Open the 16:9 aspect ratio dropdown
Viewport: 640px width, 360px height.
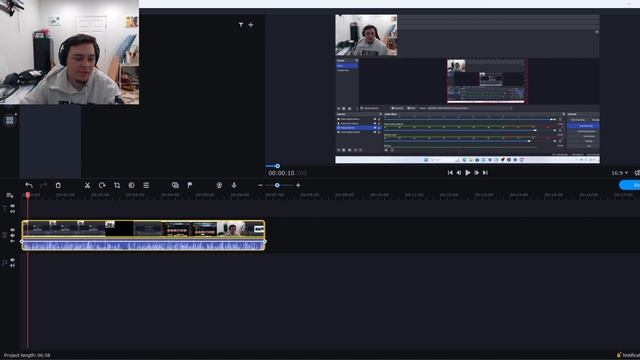click(x=619, y=173)
